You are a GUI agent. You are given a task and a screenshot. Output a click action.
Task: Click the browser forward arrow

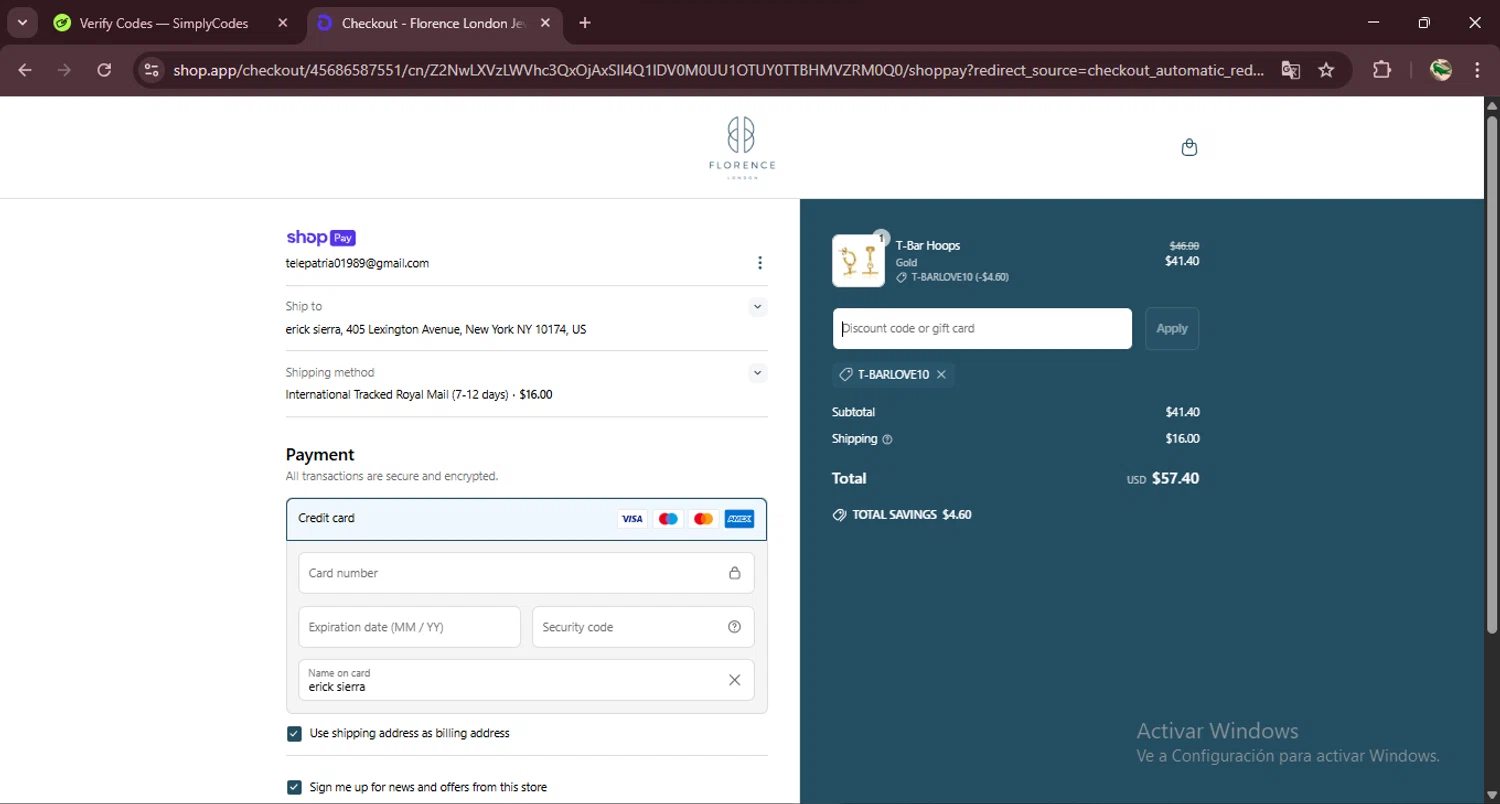pos(64,70)
